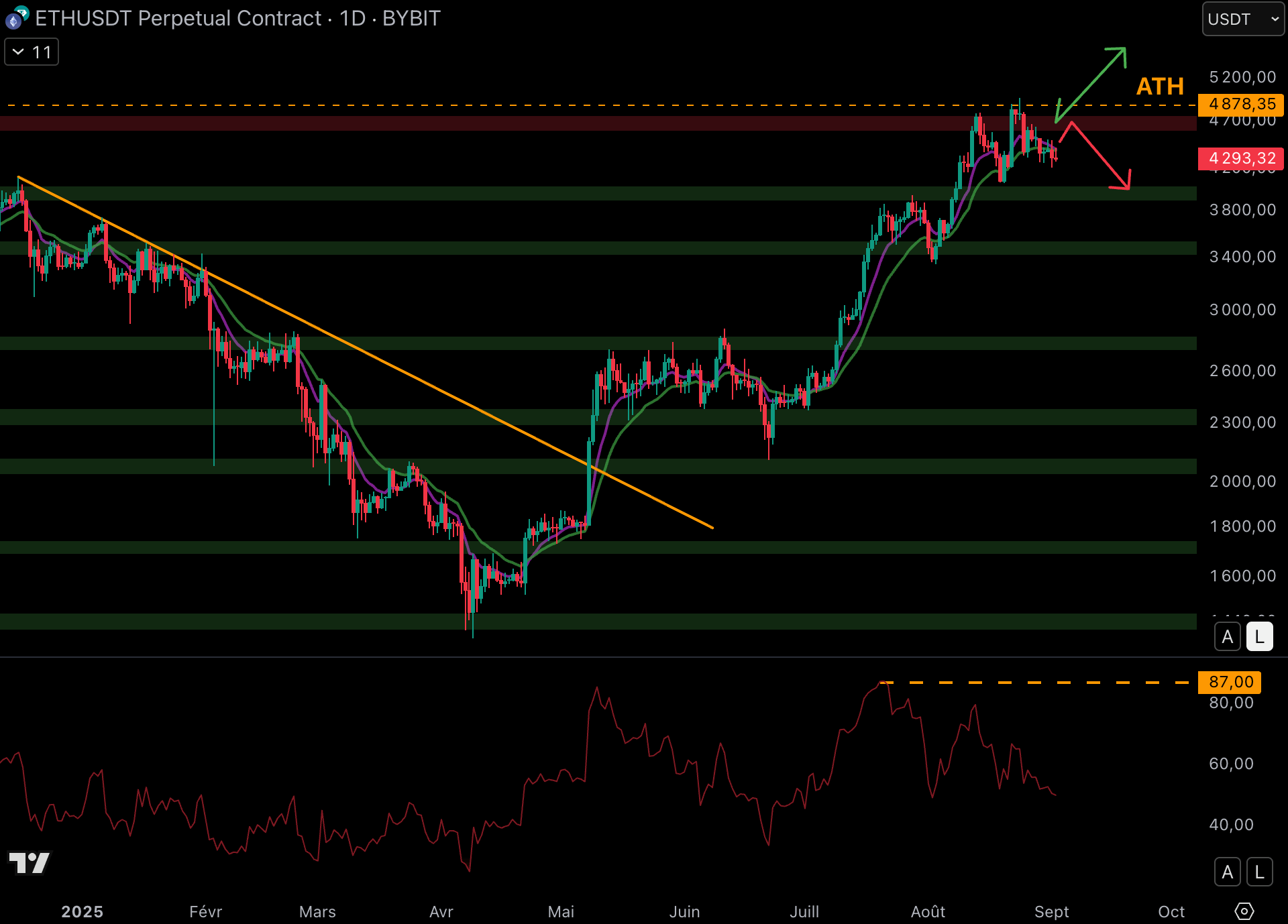Click the orange 4878,35 price label

point(1241,105)
